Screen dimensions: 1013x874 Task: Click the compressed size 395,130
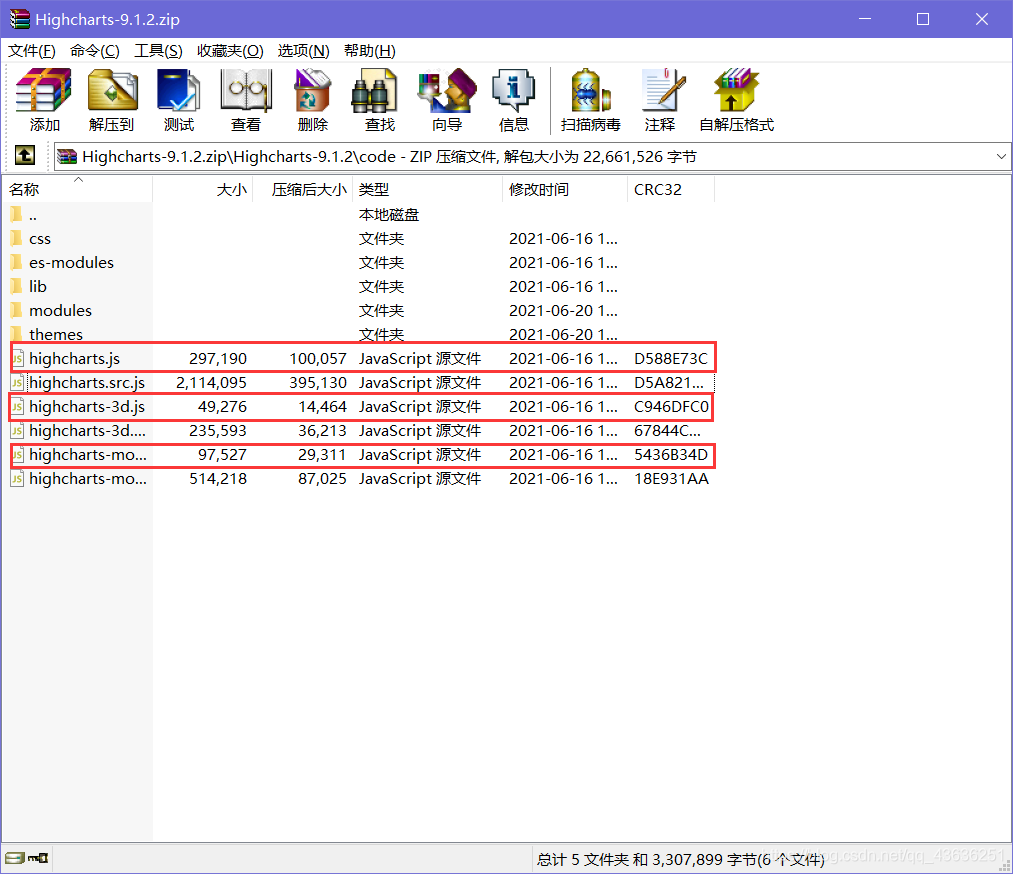pyautogui.click(x=318, y=382)
